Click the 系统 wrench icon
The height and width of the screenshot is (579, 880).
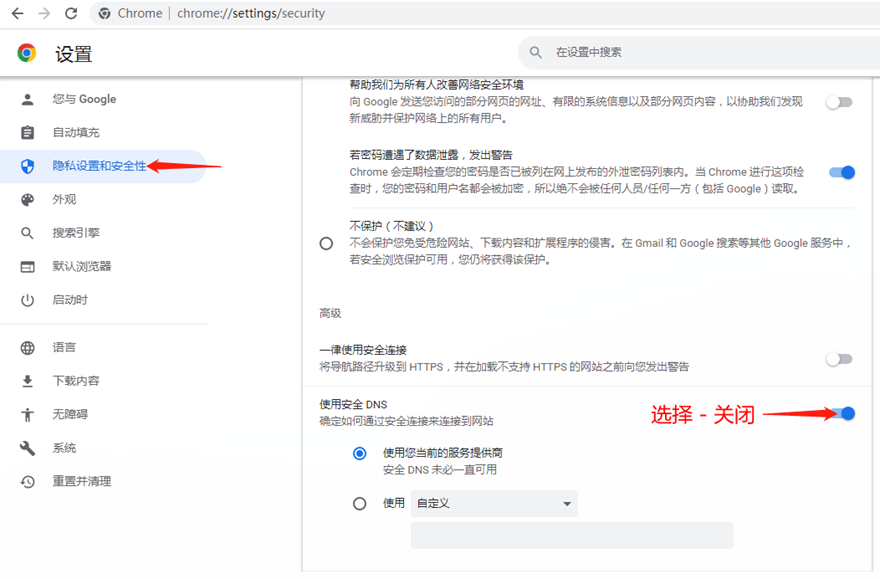click(28, 448)
